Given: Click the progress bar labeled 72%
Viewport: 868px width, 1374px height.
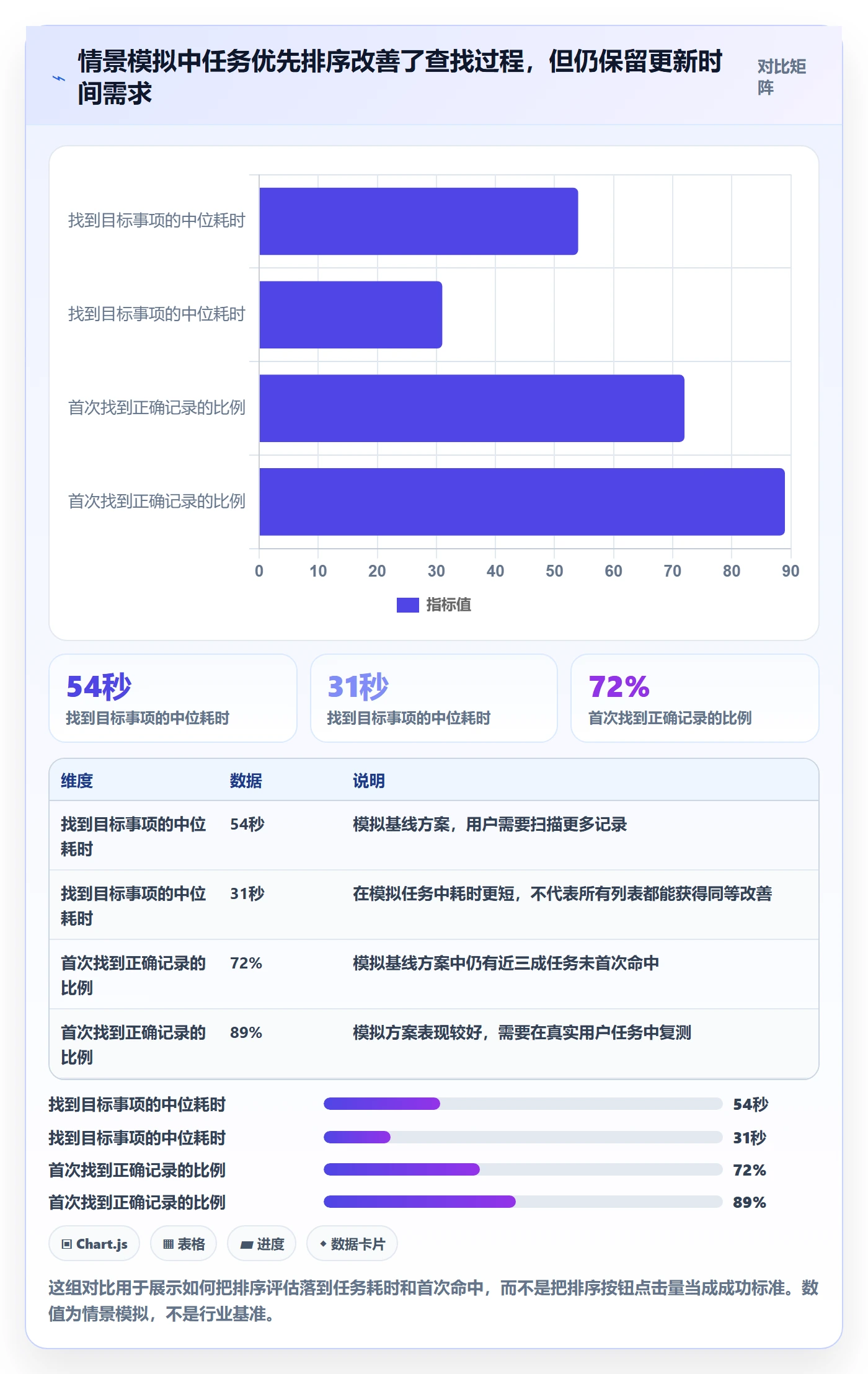Looking at the screenshot, I should click(x=523, y=1169).
